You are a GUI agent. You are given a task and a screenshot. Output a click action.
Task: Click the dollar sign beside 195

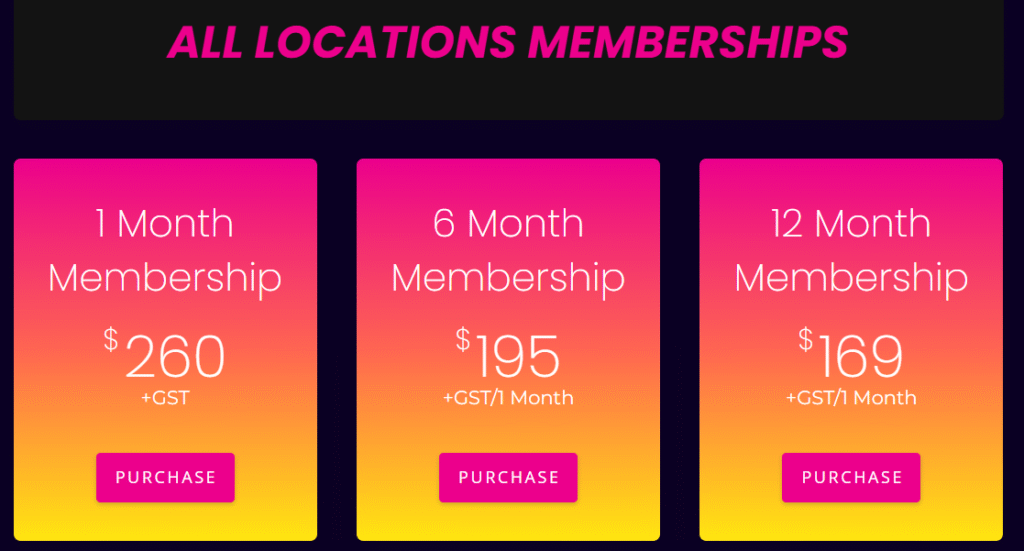click(463, 339)
